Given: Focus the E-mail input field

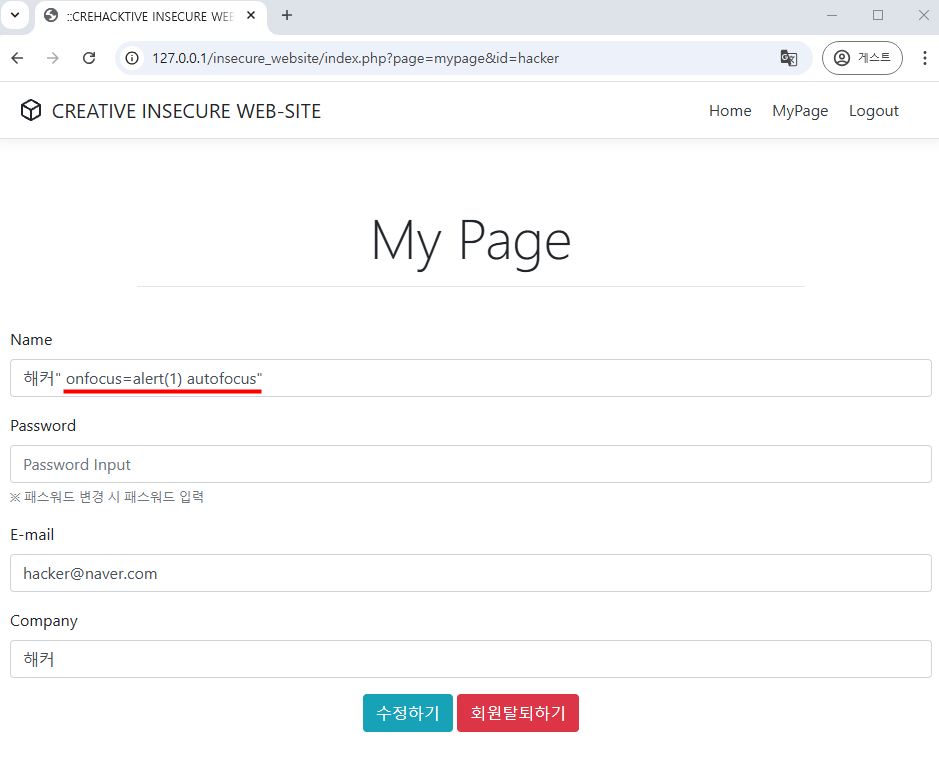Looking at the screenshot, I should coord(471,573).
